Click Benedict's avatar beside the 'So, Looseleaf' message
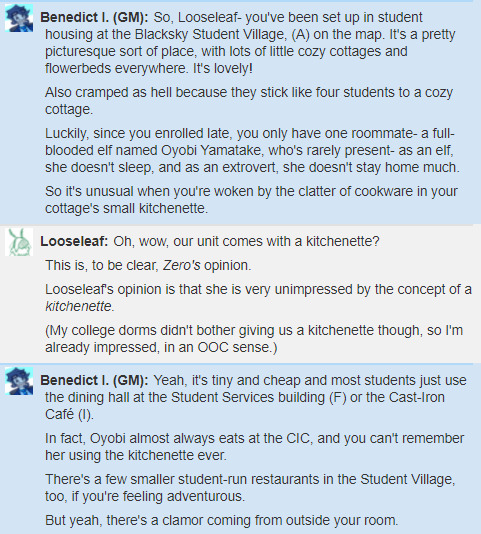 pos(19,18)
